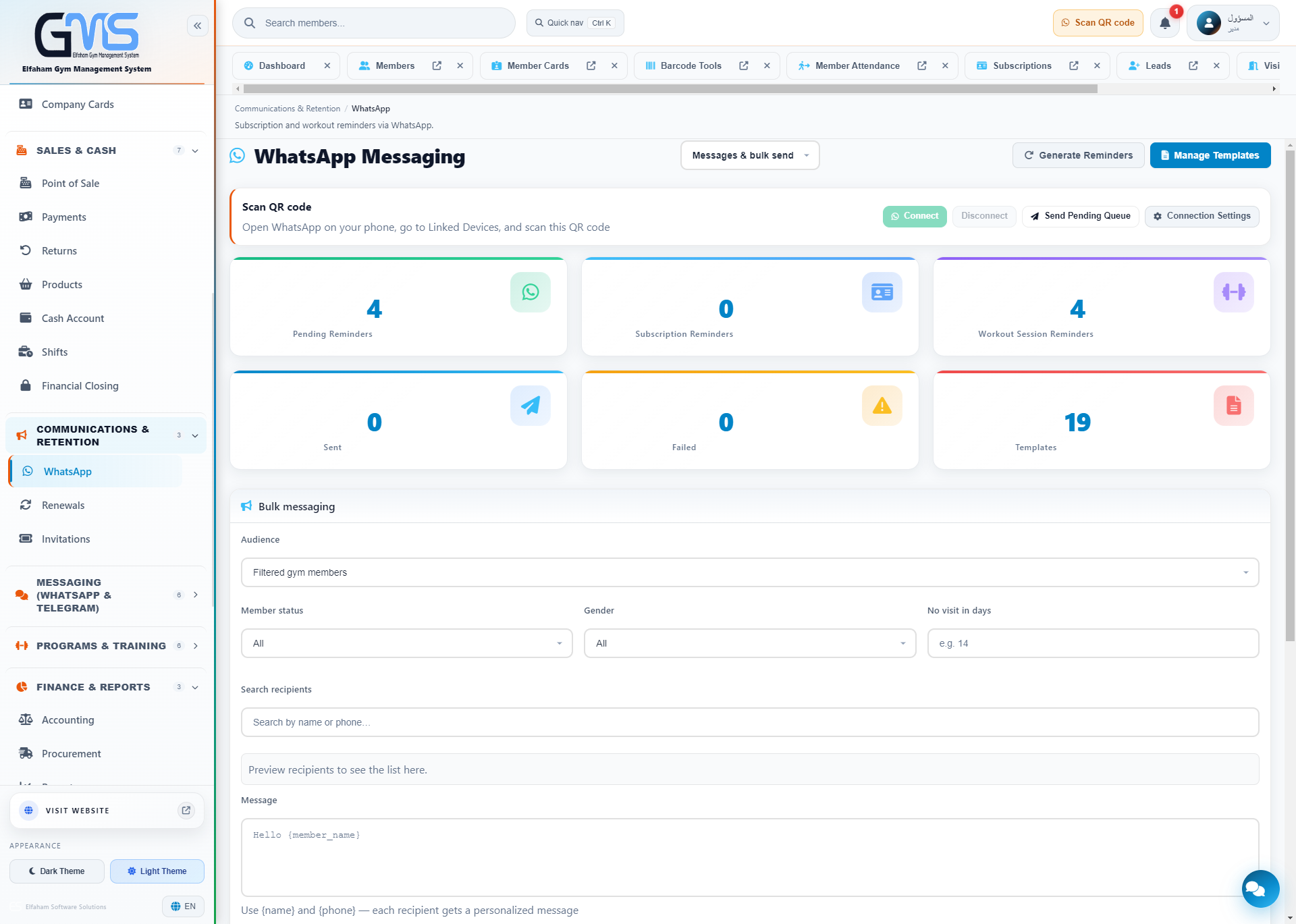Click the Shifts sidebar icon
This screenshot has height=924, width=1296.
coord(26,352)
